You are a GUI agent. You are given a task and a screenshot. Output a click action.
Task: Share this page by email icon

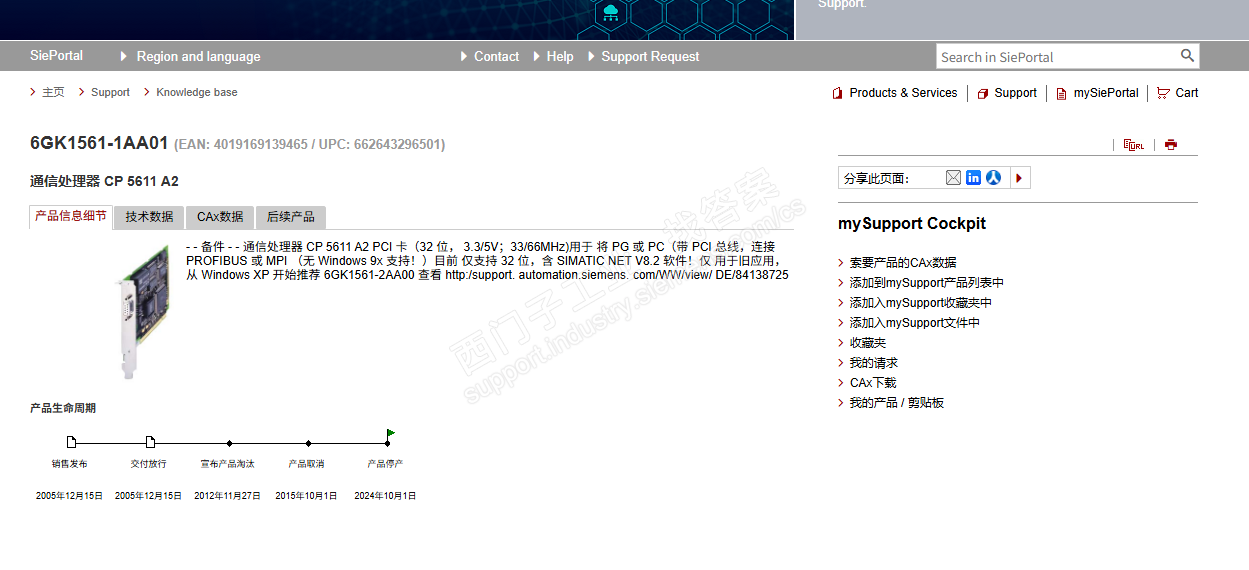(x=953, y=178)
